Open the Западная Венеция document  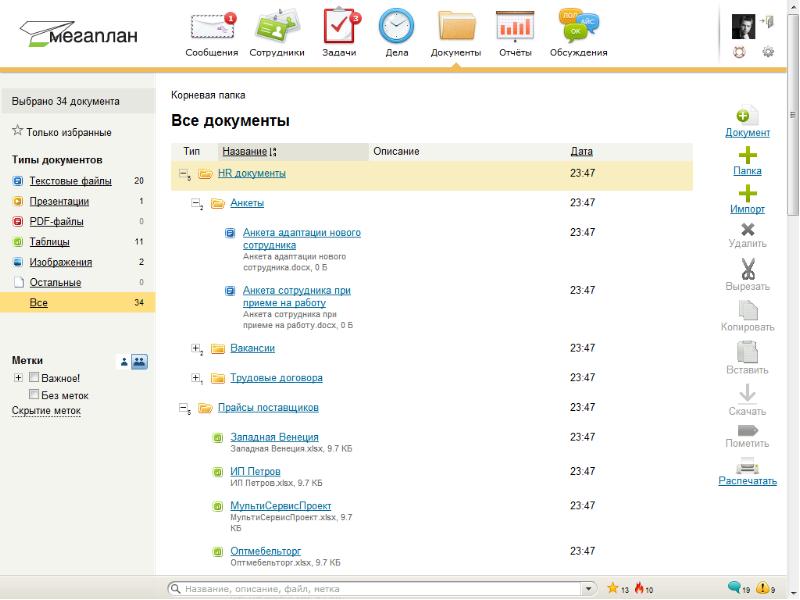coord(274,437)
